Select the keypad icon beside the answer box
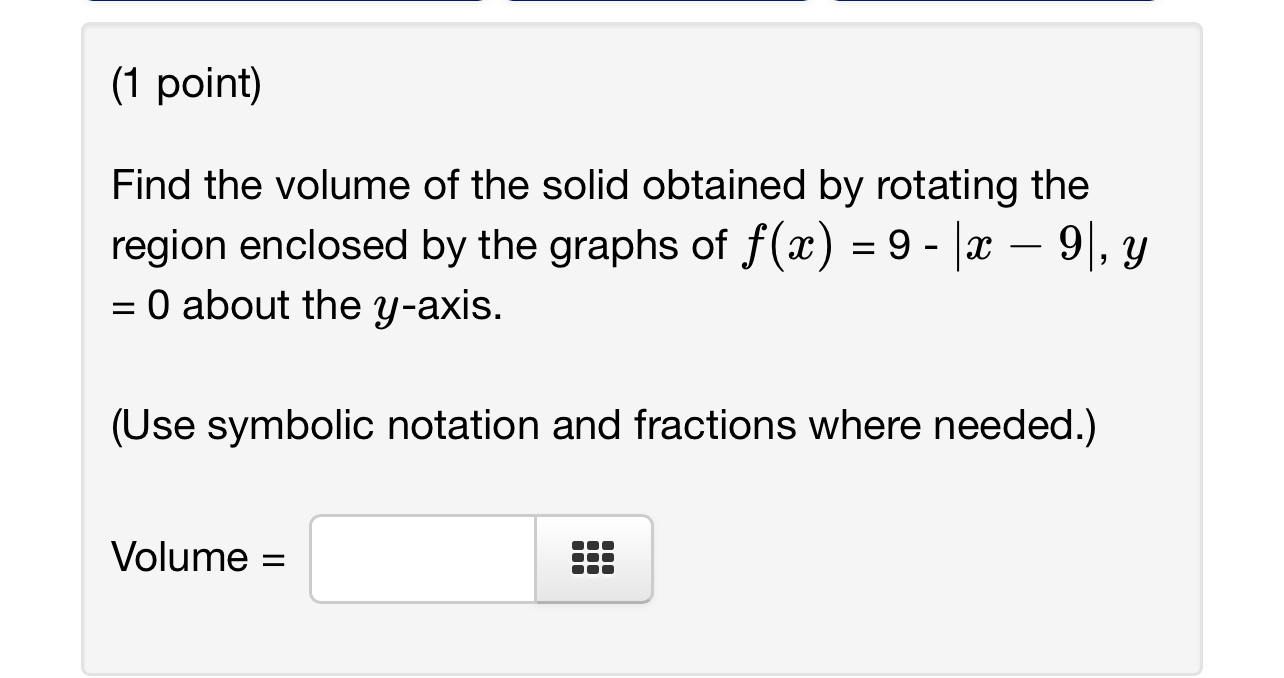Screen dimensions: 1284x678 click(x=592, y=558)
